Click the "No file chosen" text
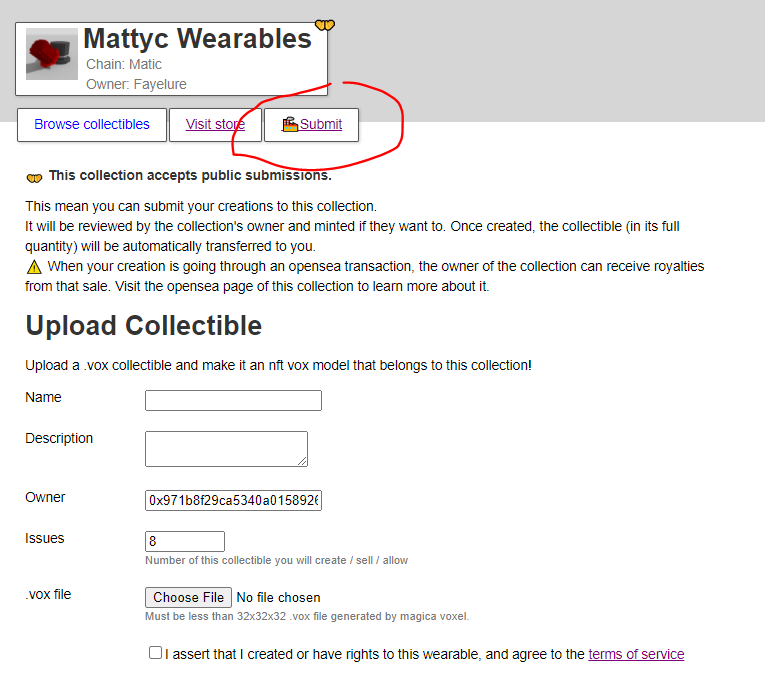The image size is (765, 689). coord(278,598)
